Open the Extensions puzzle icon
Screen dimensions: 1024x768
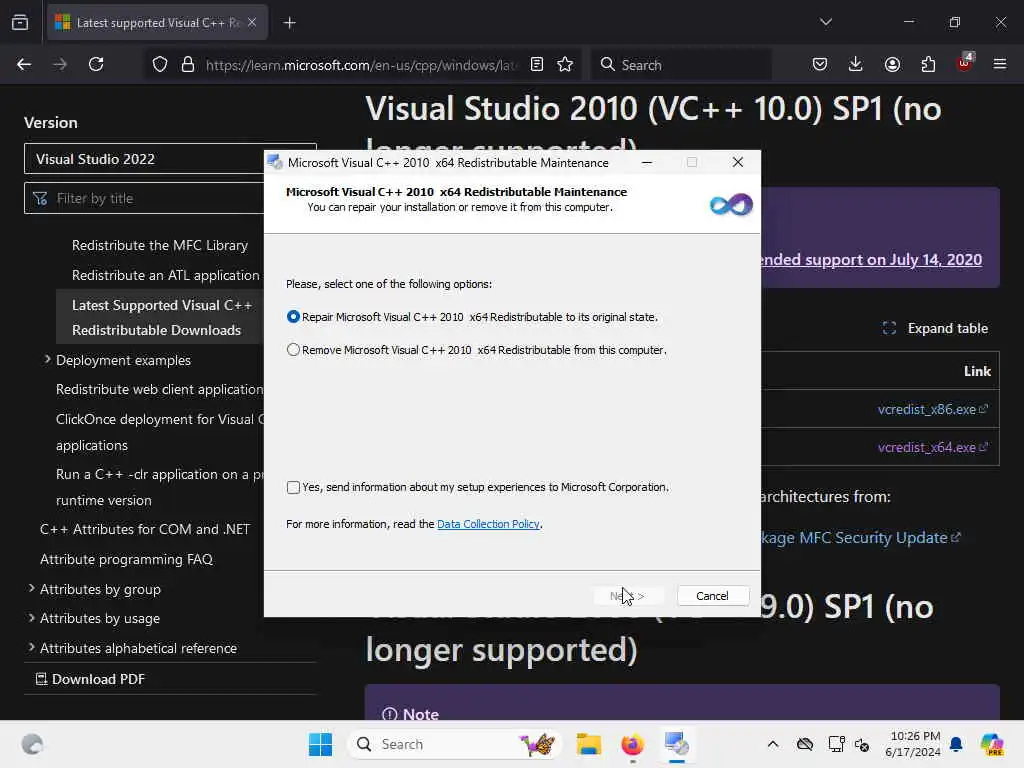[x=928, y=64]
